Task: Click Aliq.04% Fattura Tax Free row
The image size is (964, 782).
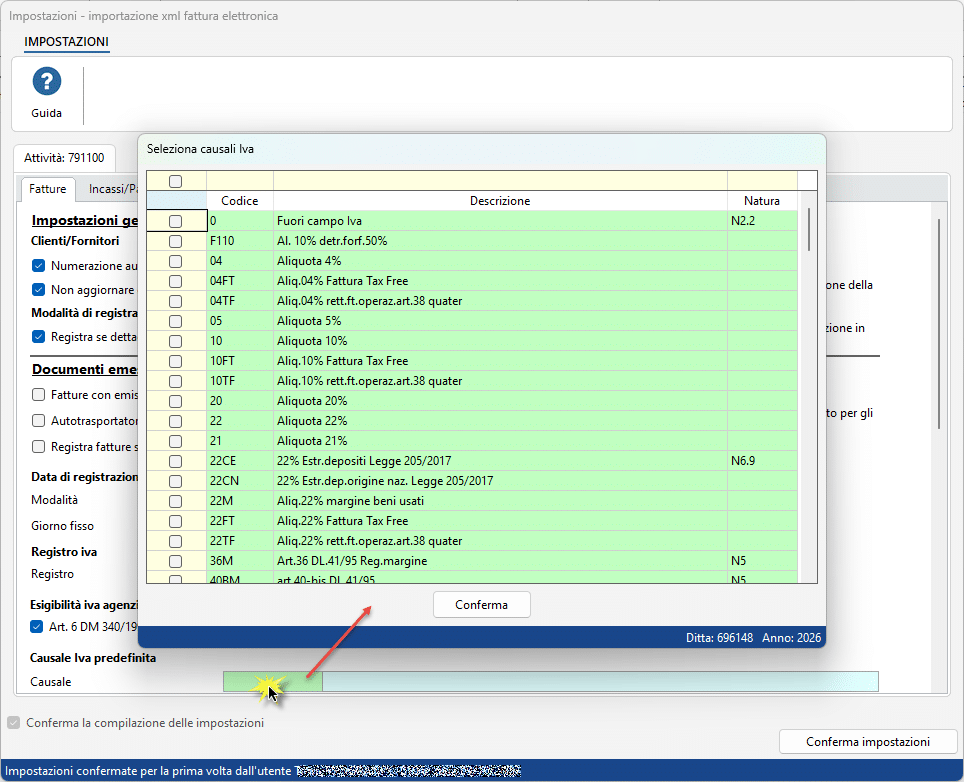Action: tap(500, 281)
